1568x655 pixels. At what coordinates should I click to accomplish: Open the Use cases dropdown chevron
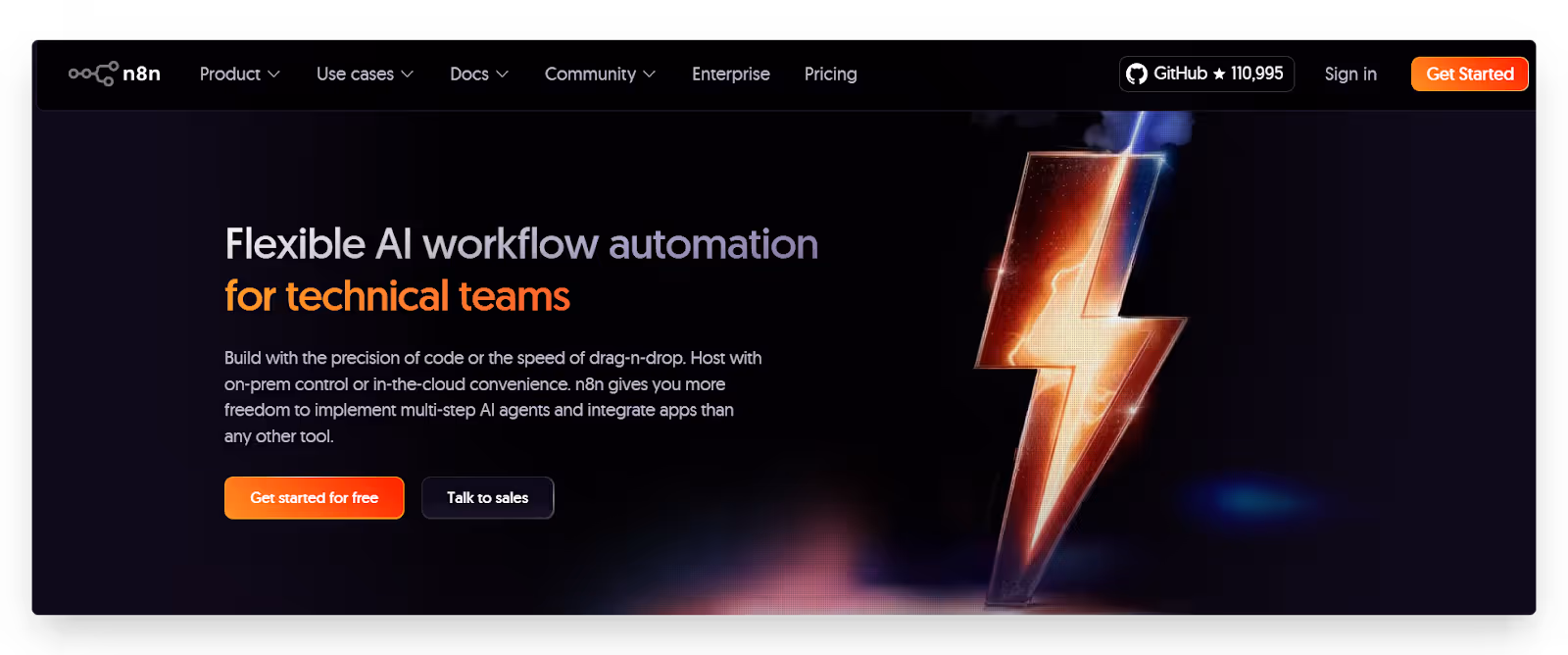pos(408,75)
